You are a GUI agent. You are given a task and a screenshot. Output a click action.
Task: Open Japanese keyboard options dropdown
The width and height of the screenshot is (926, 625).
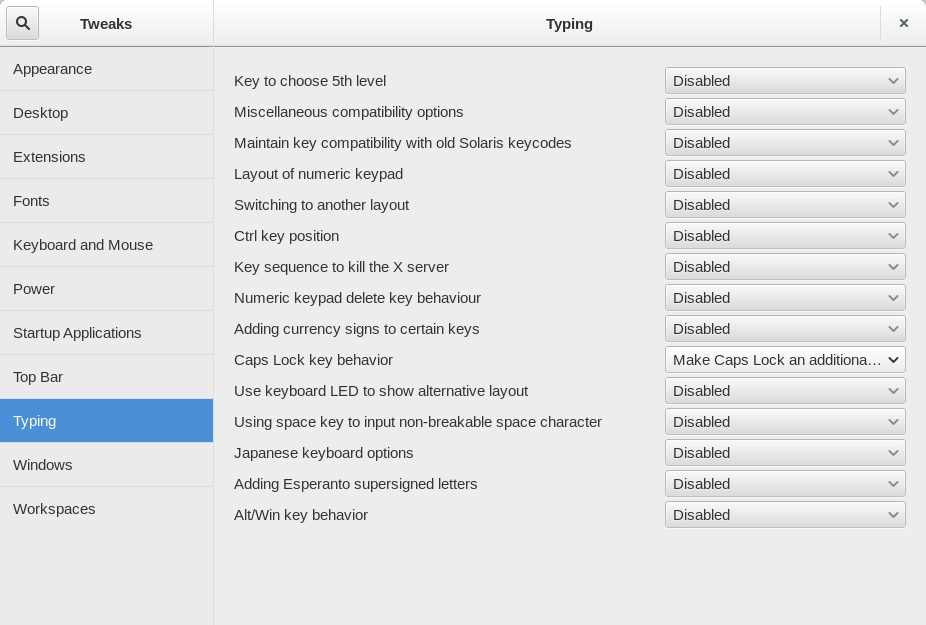(x=785, y=453)
